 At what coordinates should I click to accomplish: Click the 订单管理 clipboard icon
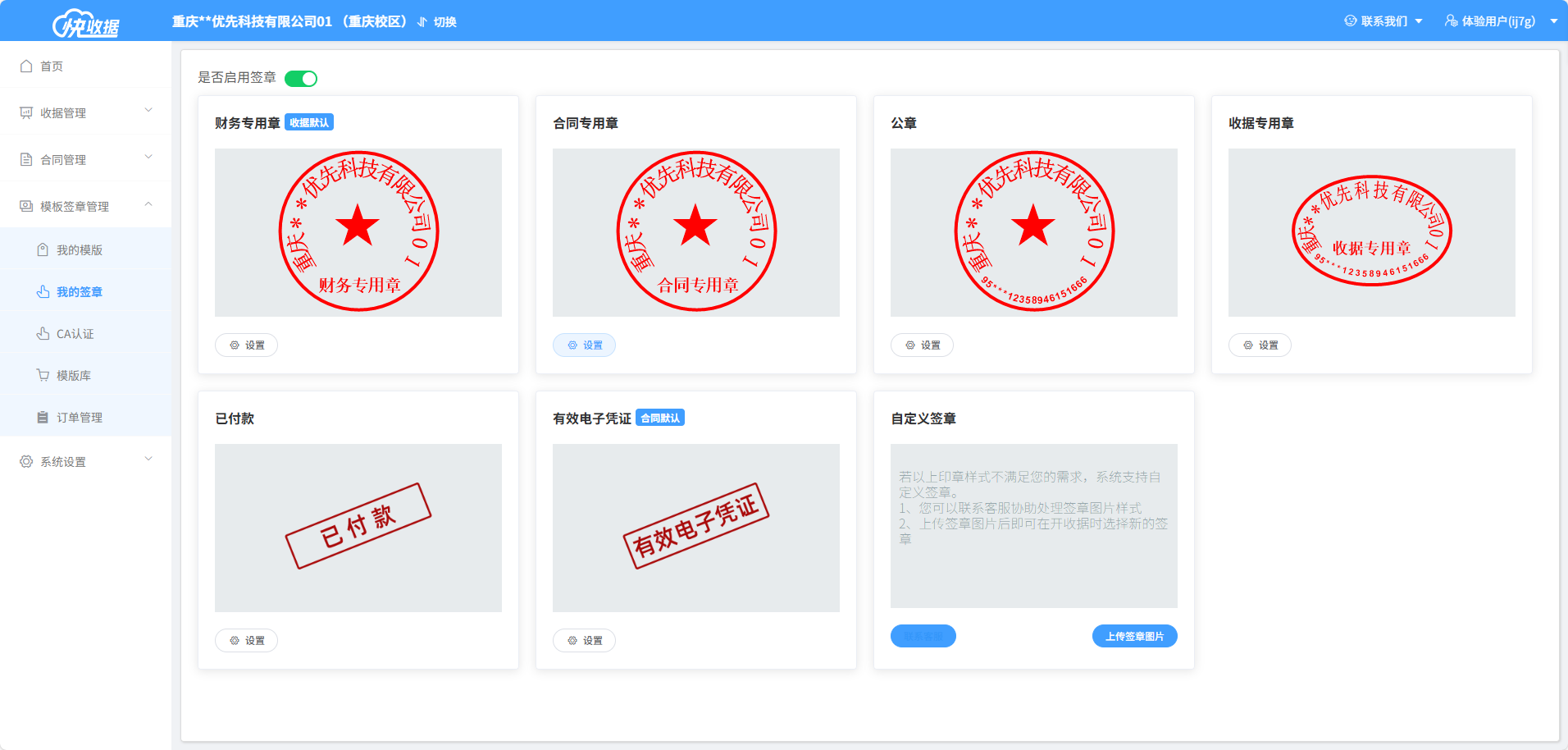coord(43,418)
